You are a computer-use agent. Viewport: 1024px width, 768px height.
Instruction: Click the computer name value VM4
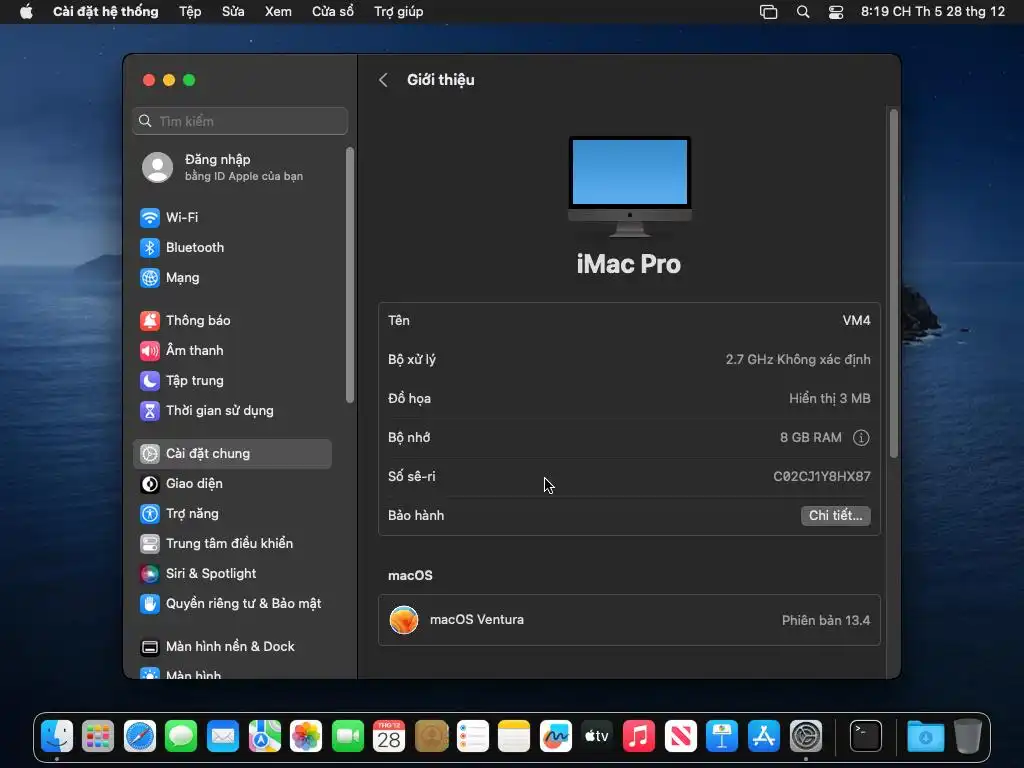click(x=856, y=321)
